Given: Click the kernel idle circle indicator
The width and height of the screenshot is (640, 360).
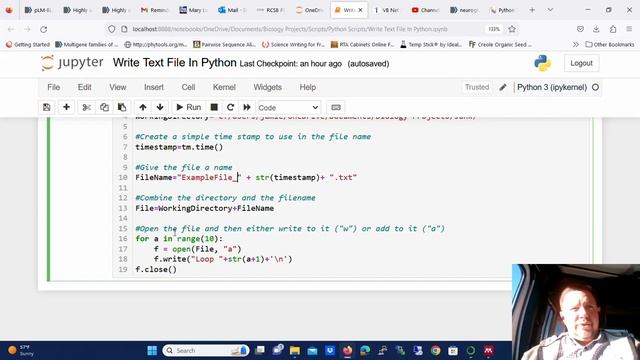Looking at the screenshot, I should [596, 87].
